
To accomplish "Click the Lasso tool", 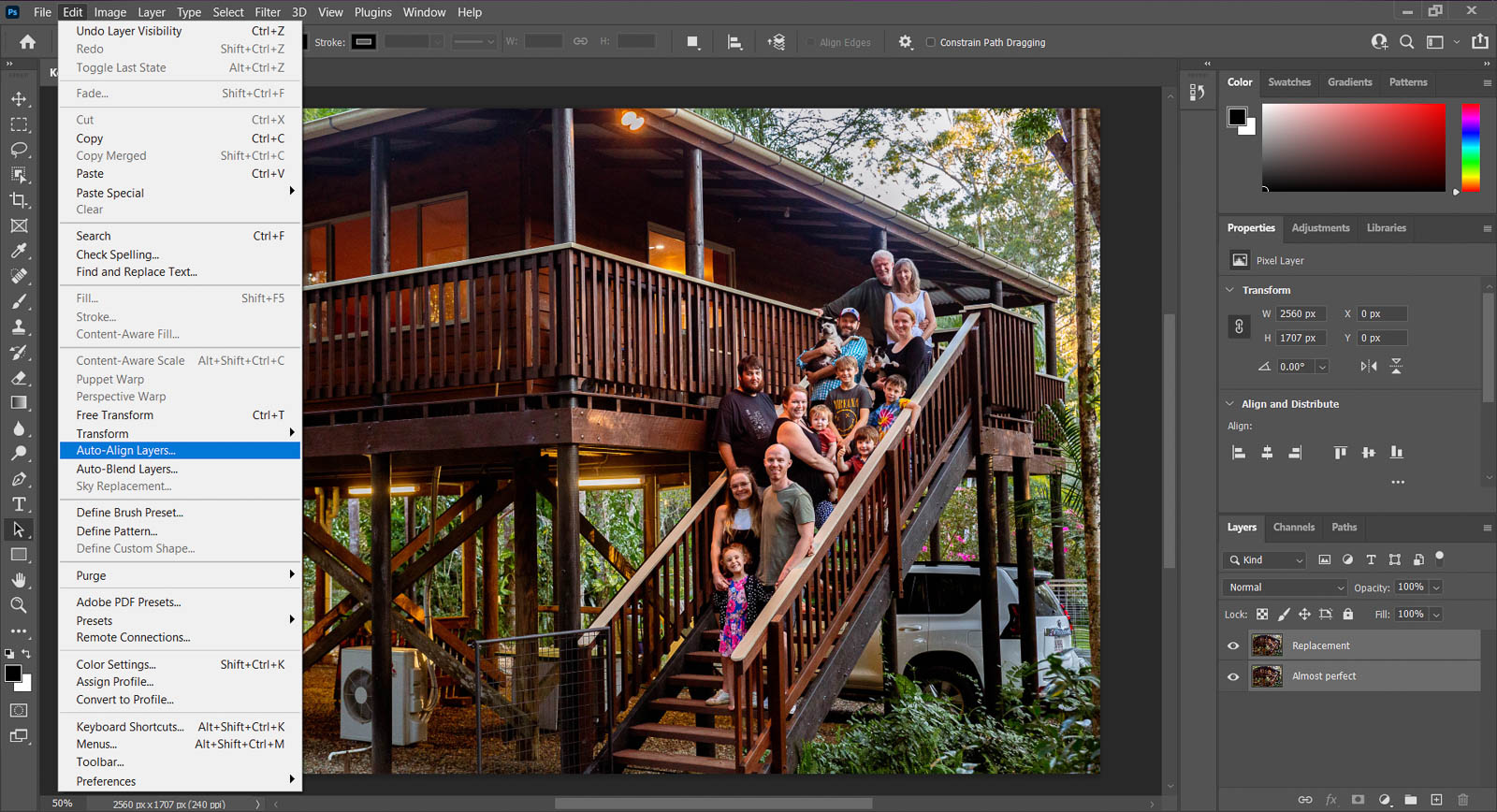I will (x=19, y=150).
